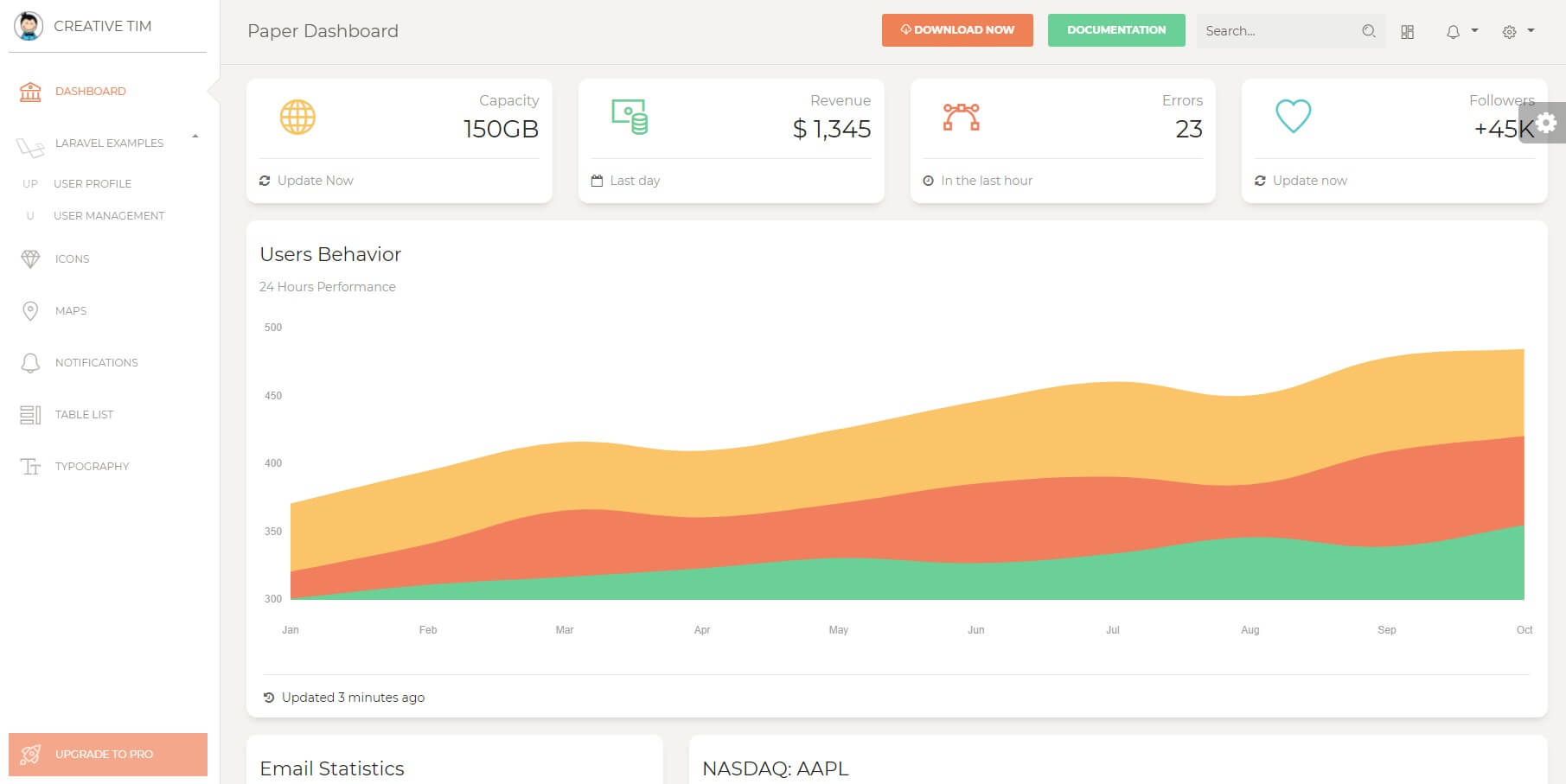Select User Profile in the sidebar
The height and width of the screenshot is (784, 1566).
point(93,183)
